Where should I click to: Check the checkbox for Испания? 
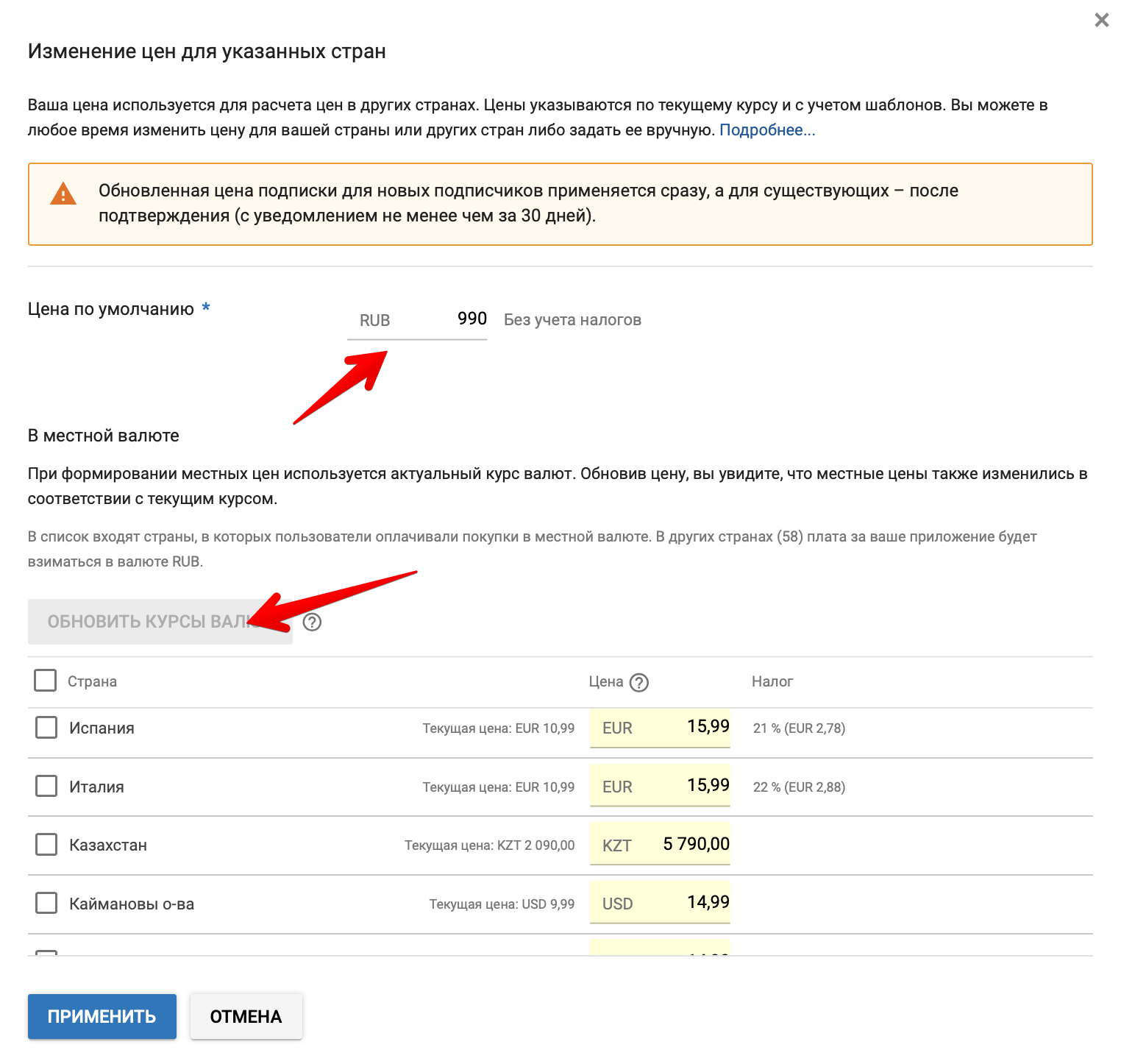click(46, 728)
